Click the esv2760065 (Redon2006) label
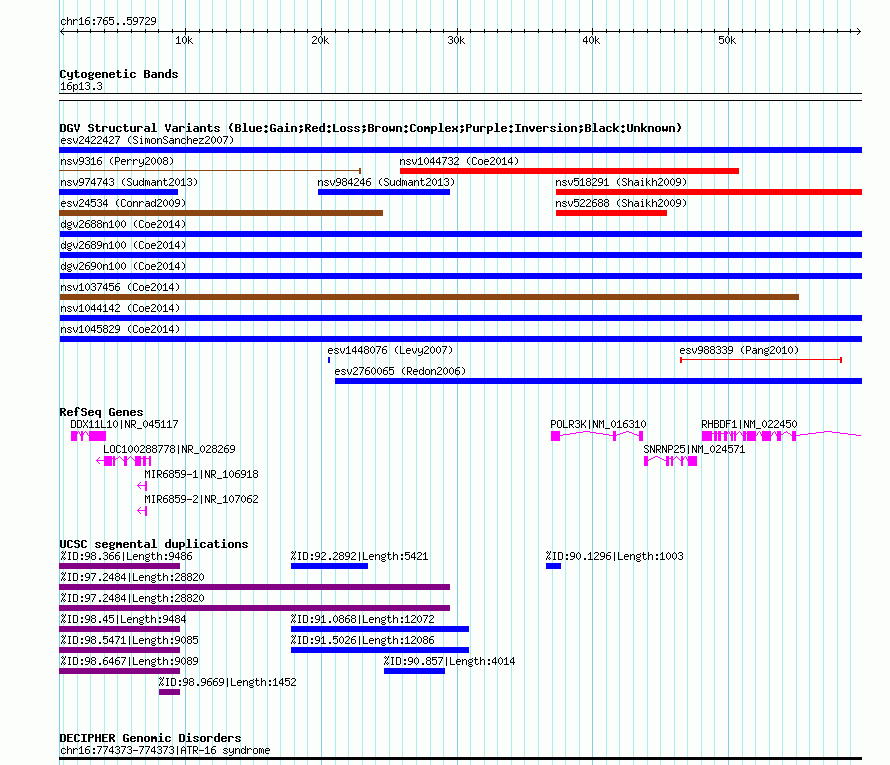Viewport: 890px width, 765px height. (400, 371)
